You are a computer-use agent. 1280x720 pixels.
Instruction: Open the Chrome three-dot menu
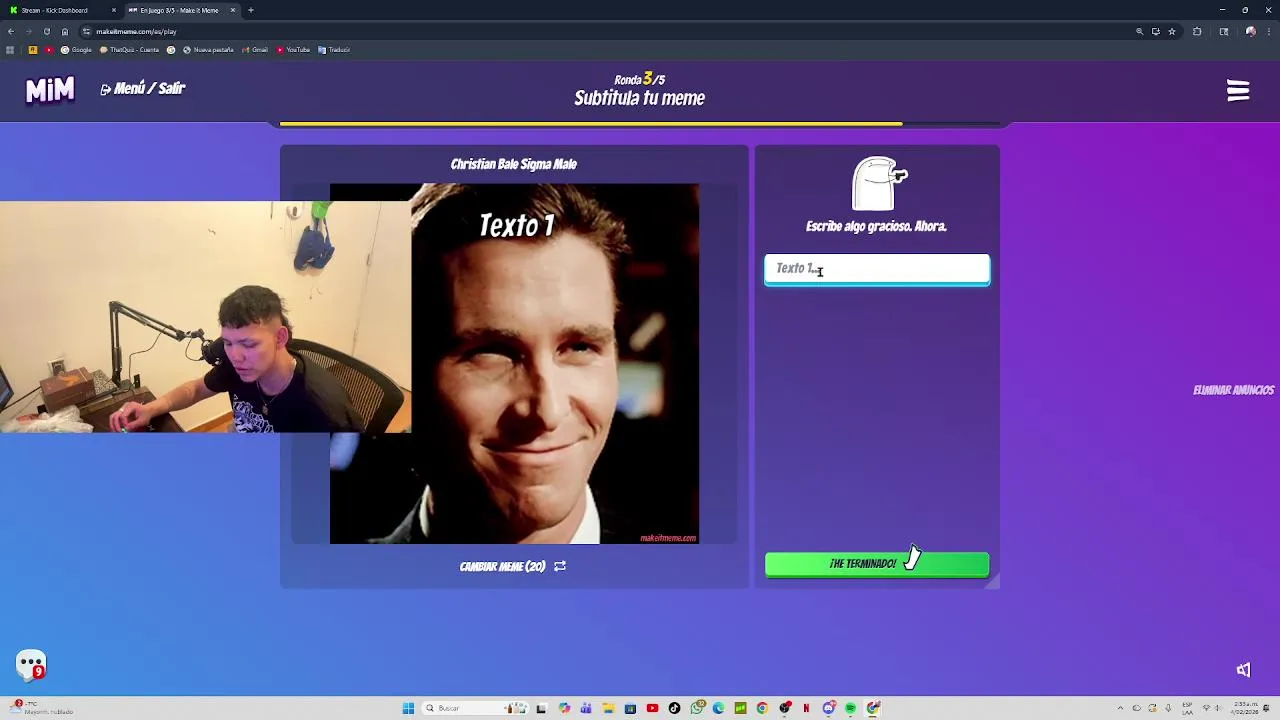1269,31
